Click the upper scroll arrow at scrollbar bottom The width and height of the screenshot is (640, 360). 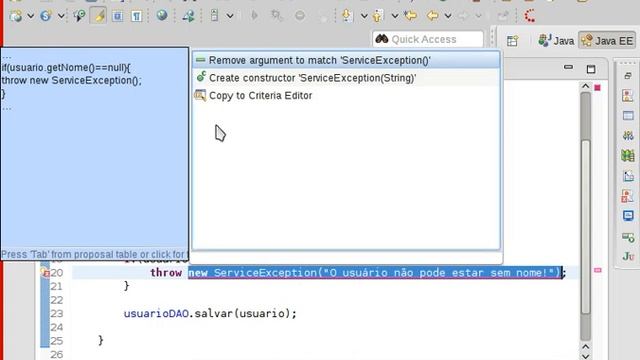click(585, 347)
